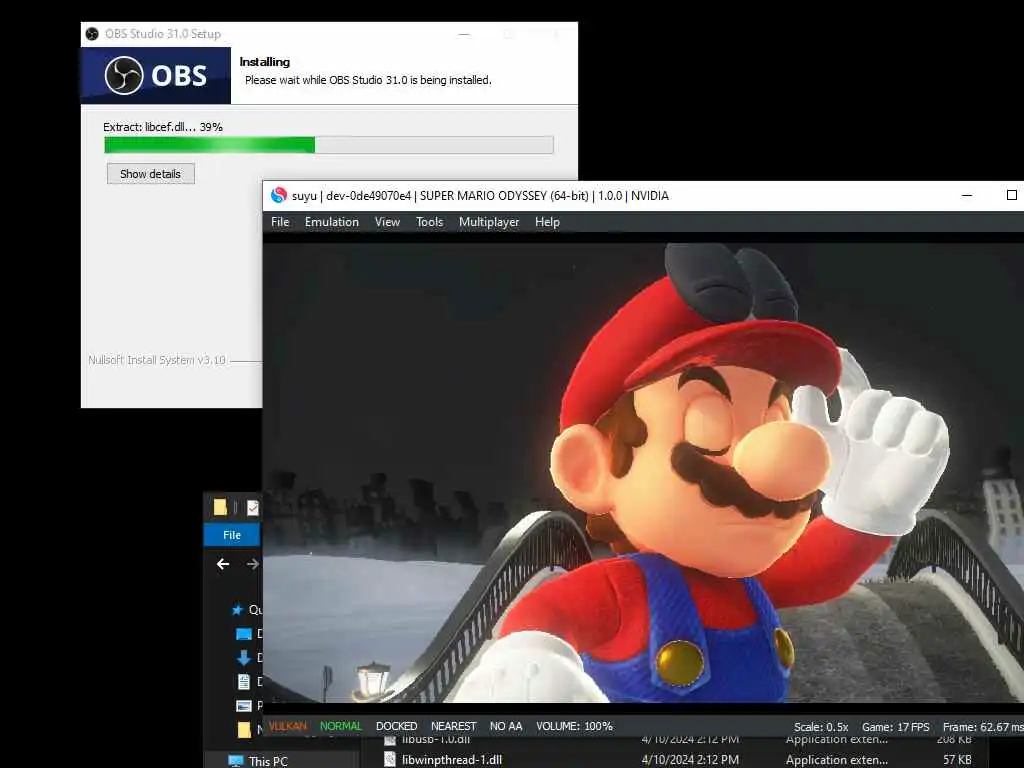Click 'Extract: libcef.dll... 39%' status text

163,127
